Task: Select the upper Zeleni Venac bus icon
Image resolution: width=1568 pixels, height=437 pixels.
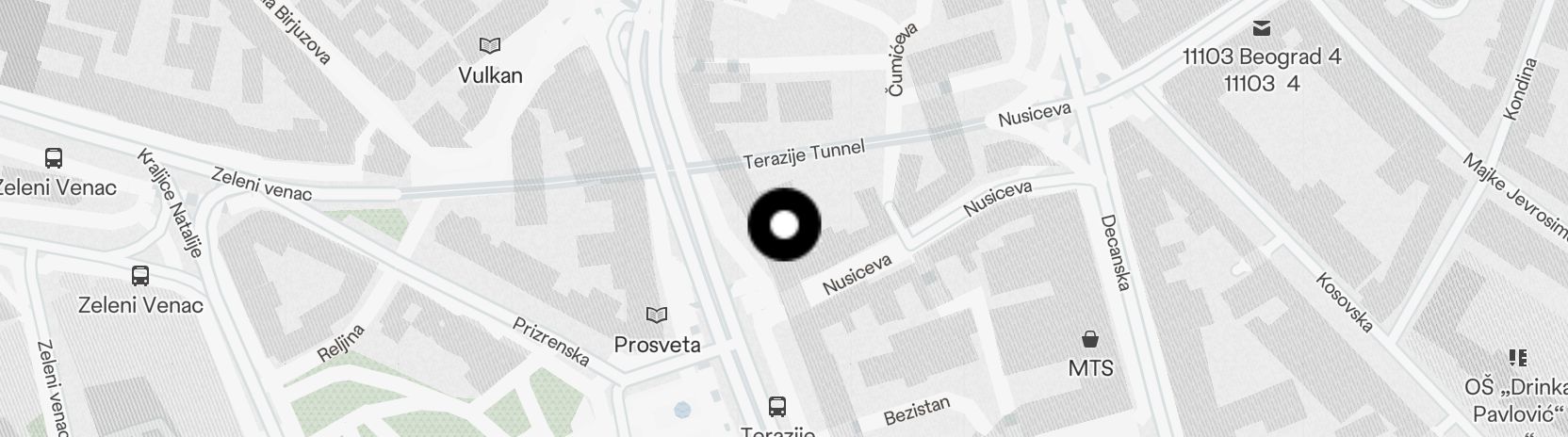Action: (54, 157)
